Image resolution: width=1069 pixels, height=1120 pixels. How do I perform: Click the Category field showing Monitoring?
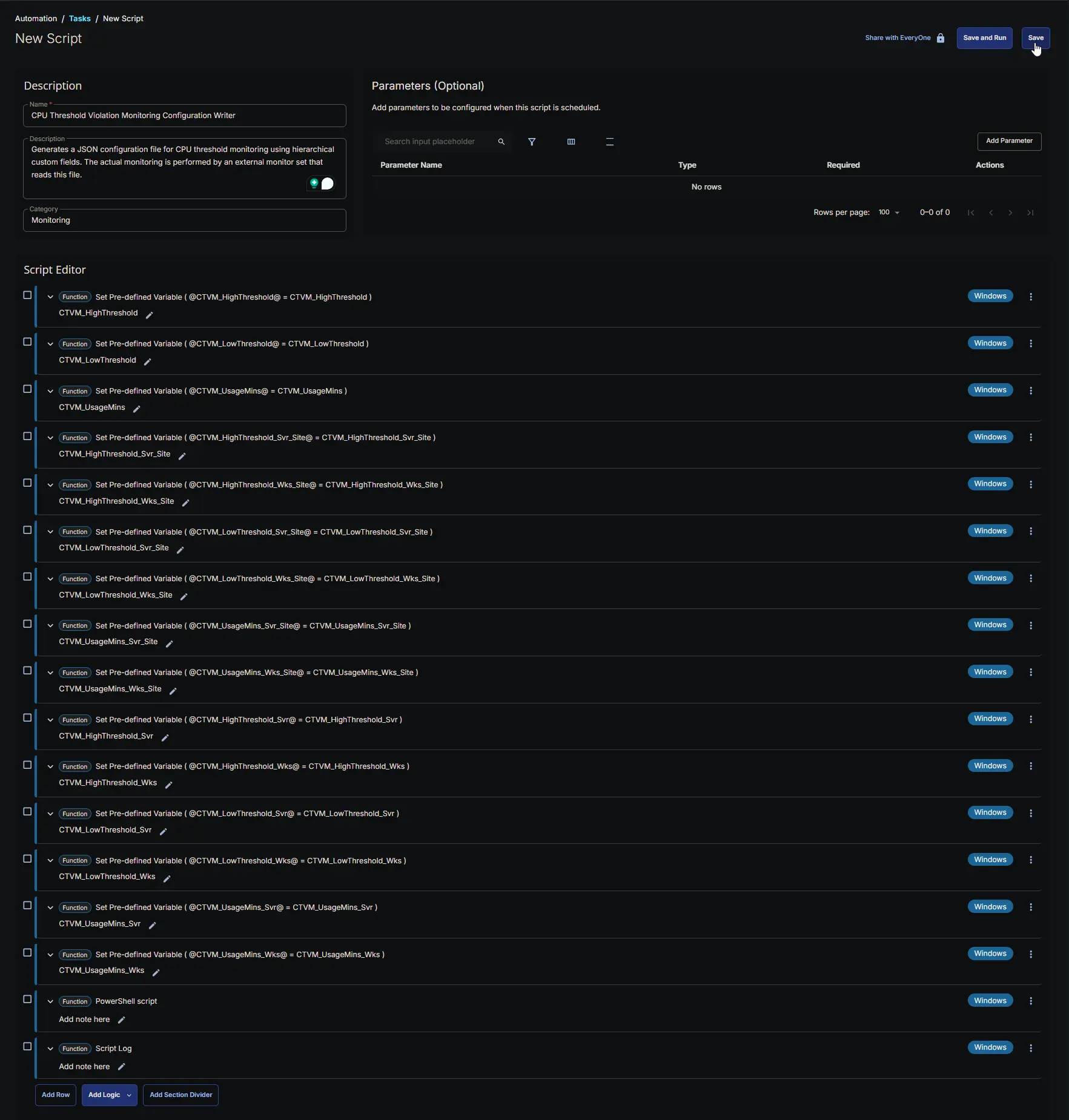click(185, 220)
